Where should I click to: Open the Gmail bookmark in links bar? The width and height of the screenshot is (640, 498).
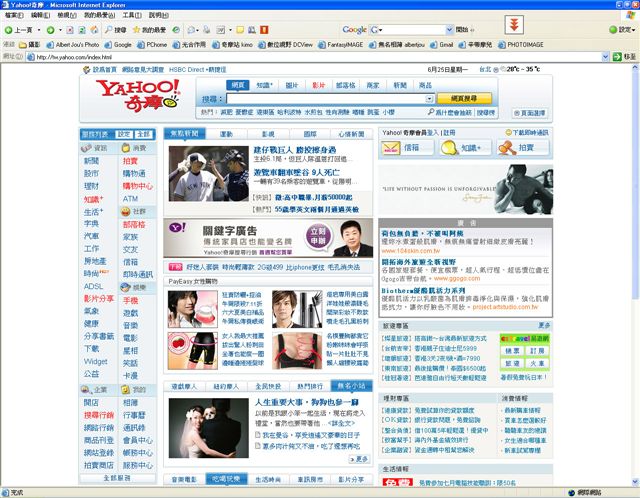click(x=442, y=45)
